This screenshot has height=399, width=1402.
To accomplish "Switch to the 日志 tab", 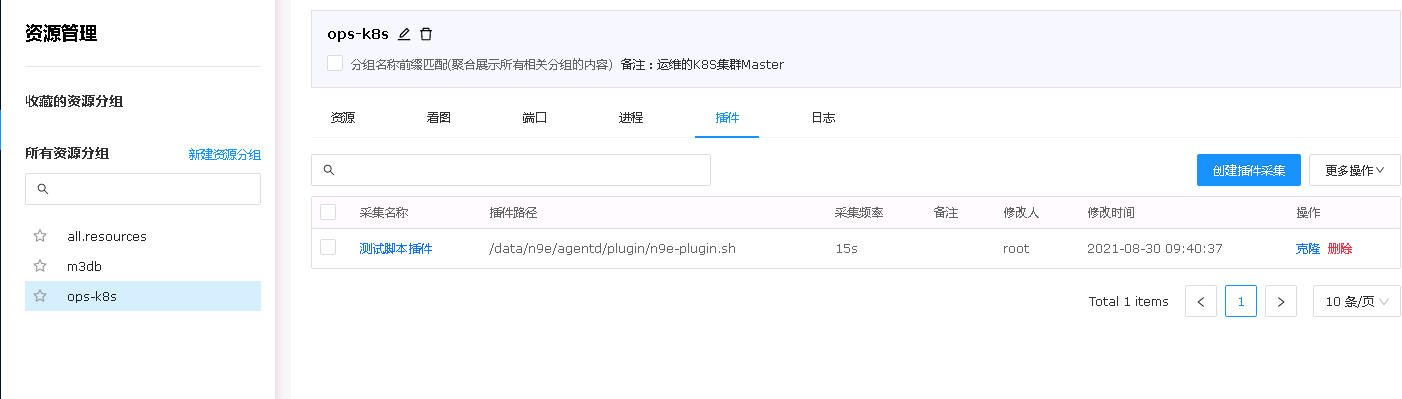I will click(x=823, y=118).
